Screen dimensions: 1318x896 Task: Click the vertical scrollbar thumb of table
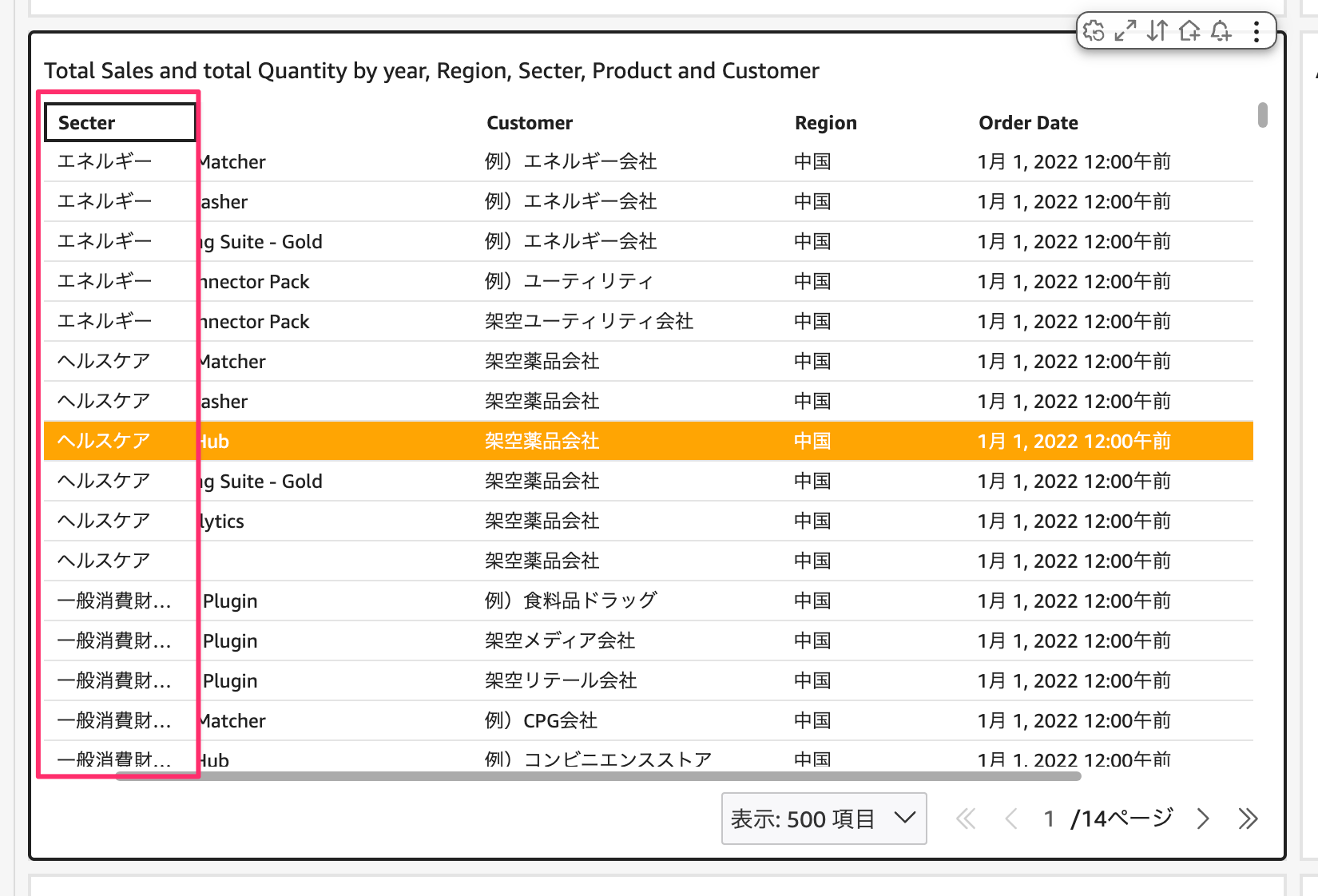[x=1263, y=114]
